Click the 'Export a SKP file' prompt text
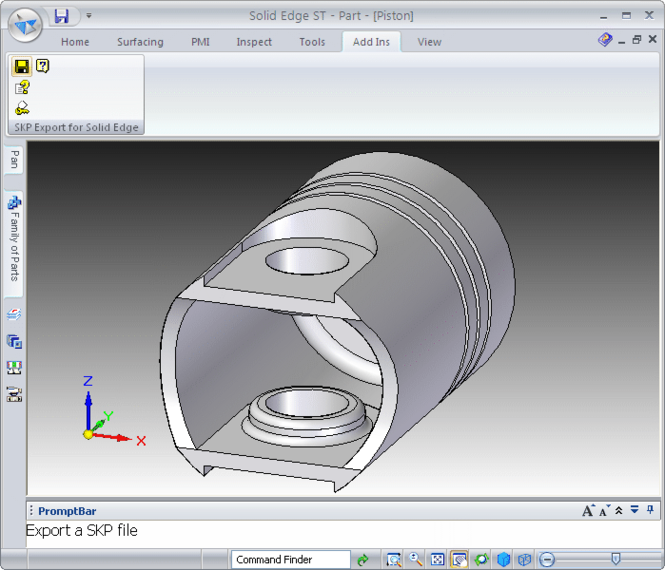 coord(82,531)
